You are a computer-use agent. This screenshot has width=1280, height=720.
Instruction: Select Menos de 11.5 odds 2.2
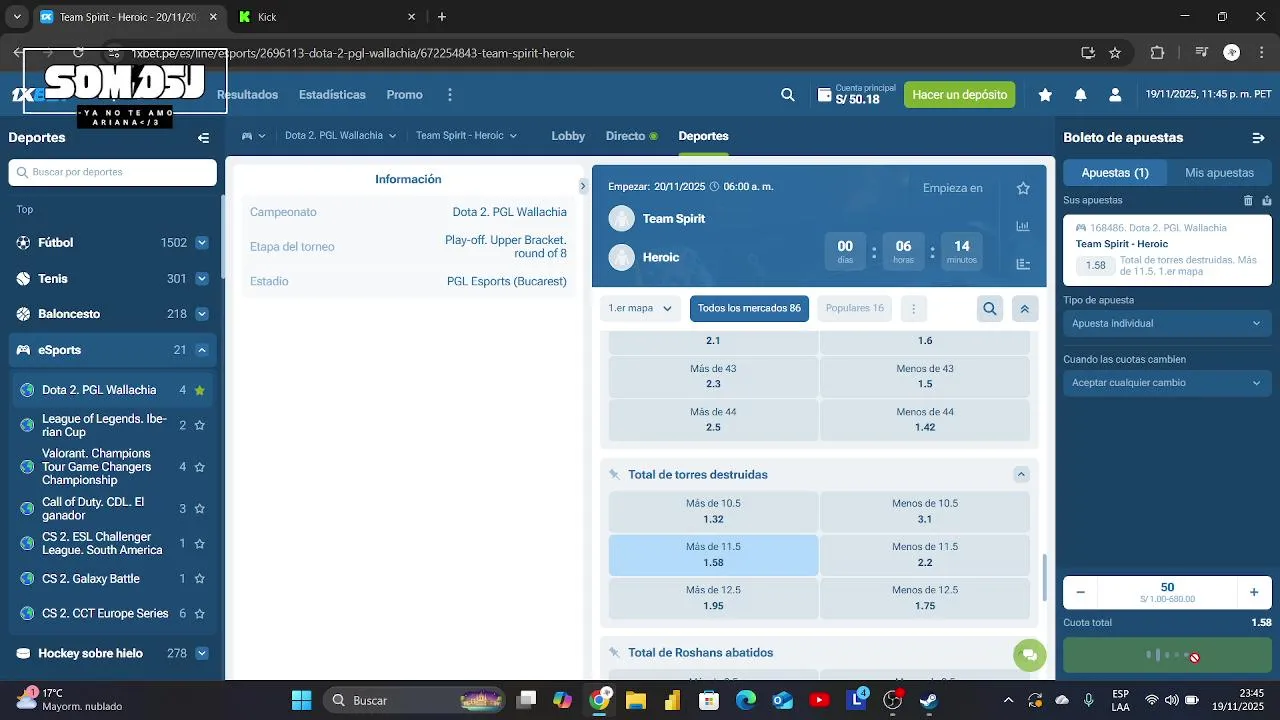point(925,555)
